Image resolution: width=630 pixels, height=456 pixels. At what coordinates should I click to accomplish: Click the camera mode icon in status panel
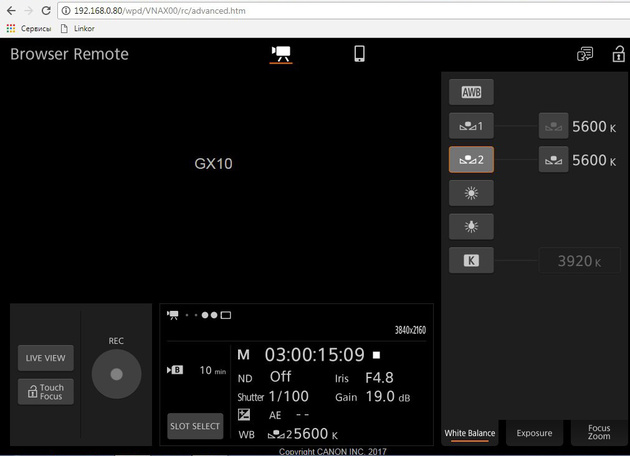click(x=173, y=315)
